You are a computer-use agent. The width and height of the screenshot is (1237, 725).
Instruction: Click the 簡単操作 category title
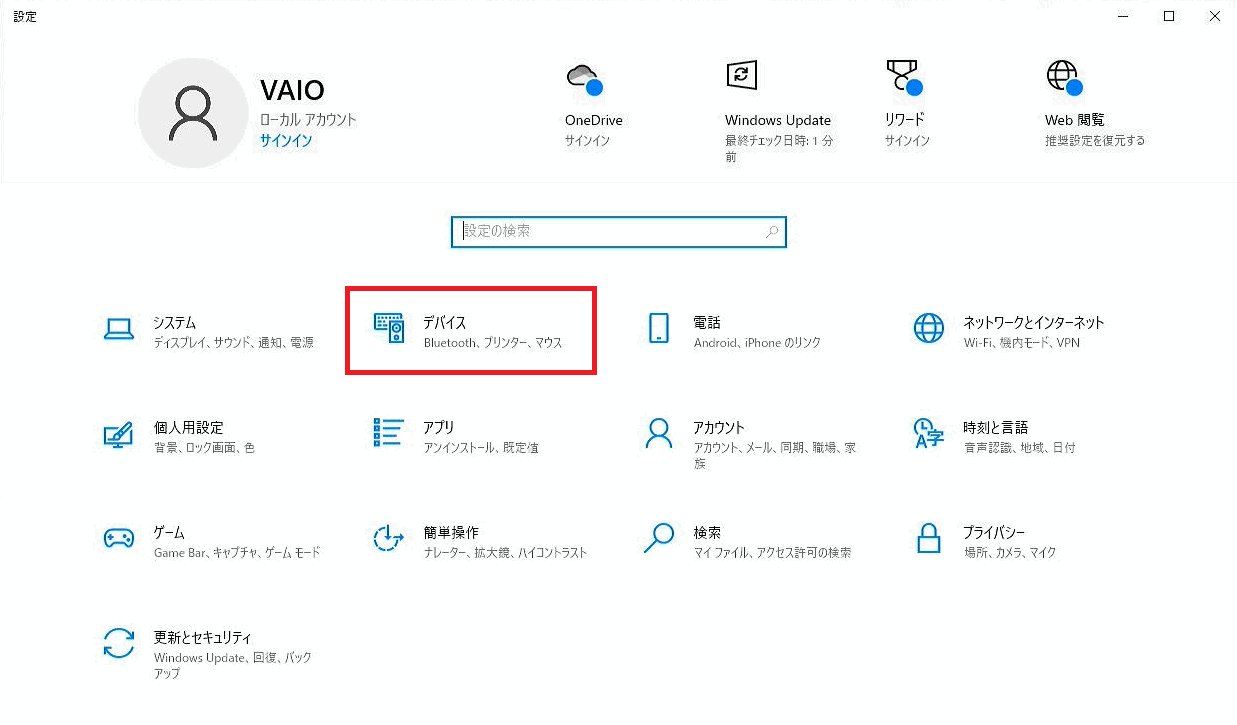(451, 533)
